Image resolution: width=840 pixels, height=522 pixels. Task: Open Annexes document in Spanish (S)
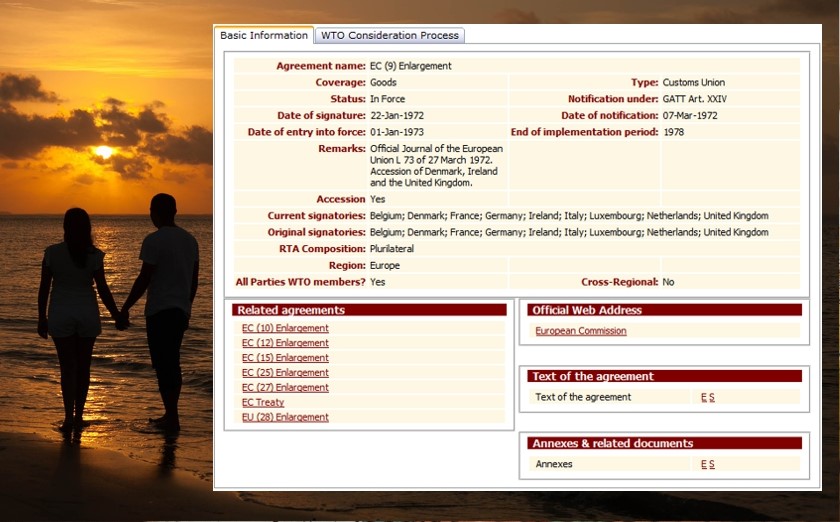click(x=712, y=464)
